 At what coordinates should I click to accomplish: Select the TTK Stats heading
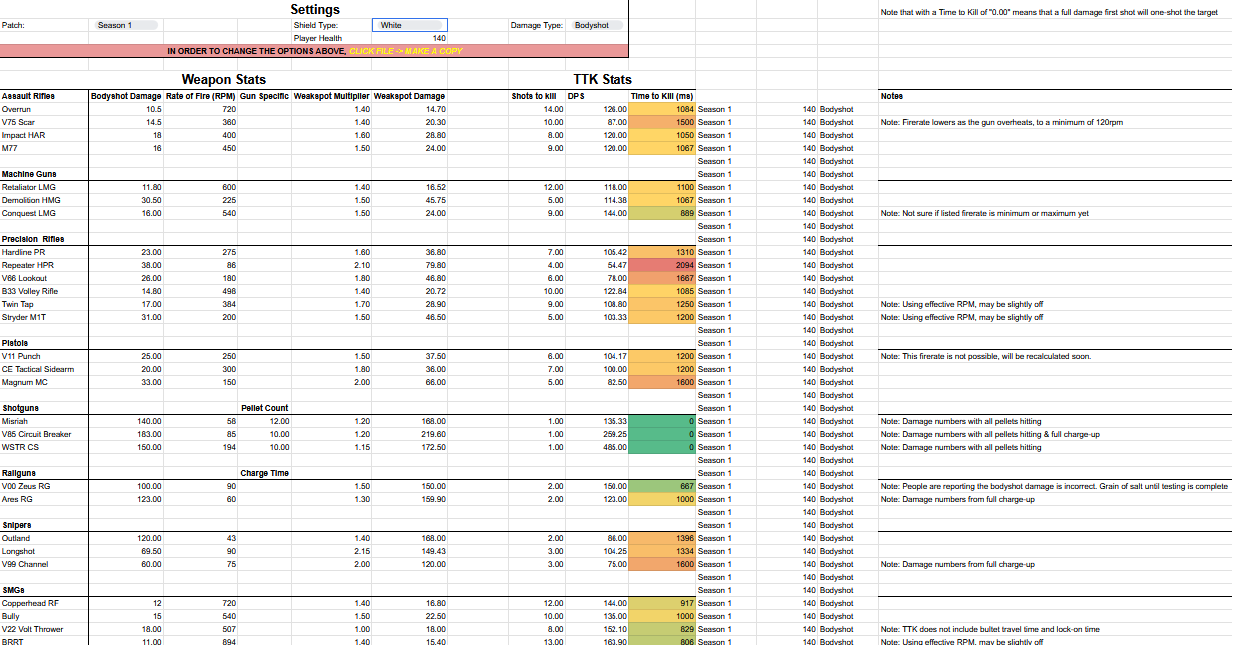[x=602, y=79]
